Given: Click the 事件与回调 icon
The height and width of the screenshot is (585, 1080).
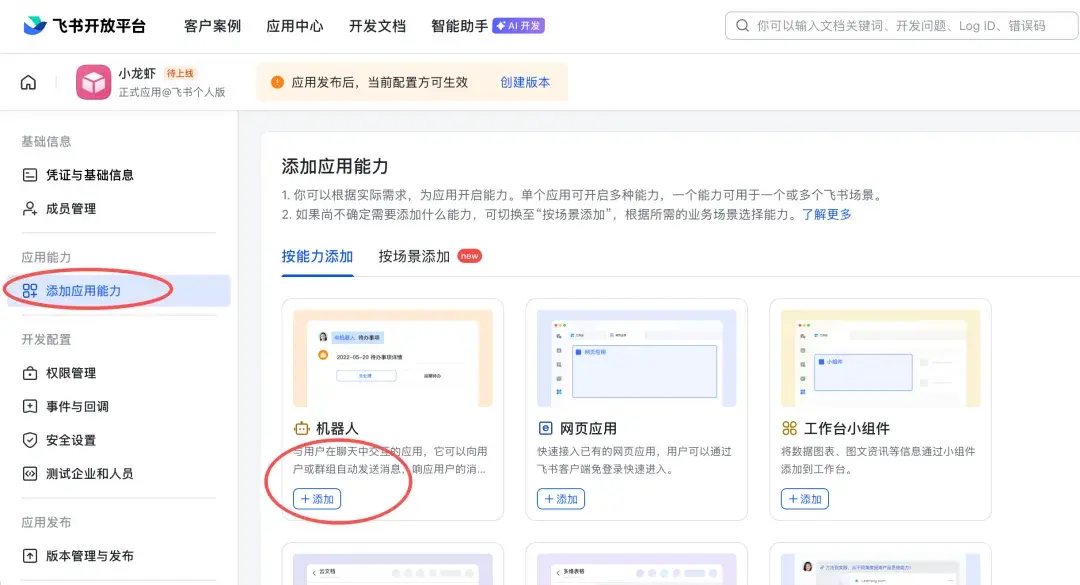Looking at the screenshot, I should pyautogui.click(x=30, y=407).
